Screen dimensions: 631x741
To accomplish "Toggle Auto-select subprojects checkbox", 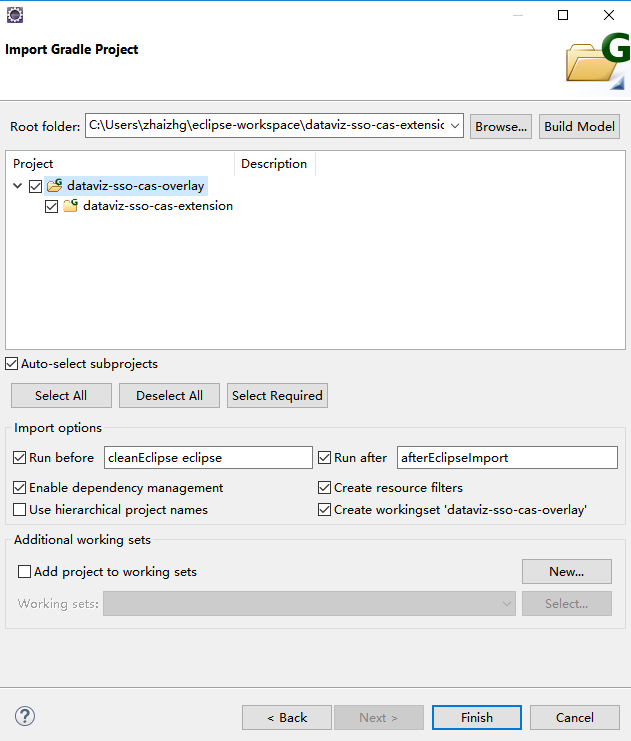I will tap(11, 364).
